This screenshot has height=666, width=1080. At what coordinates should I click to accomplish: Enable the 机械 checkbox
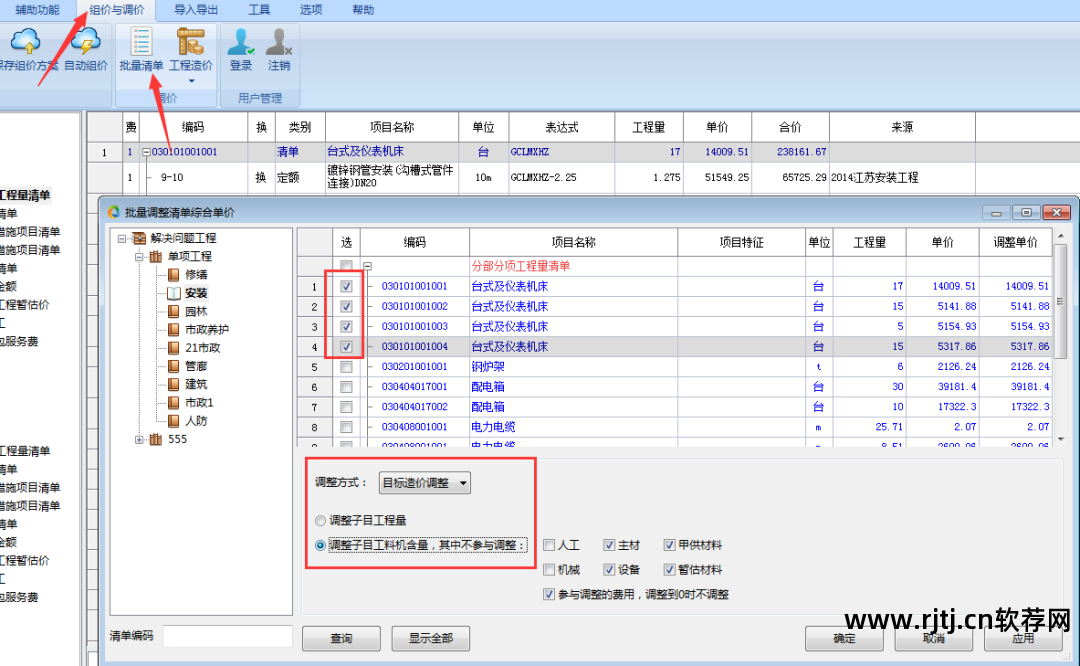(x=549, y=570)
